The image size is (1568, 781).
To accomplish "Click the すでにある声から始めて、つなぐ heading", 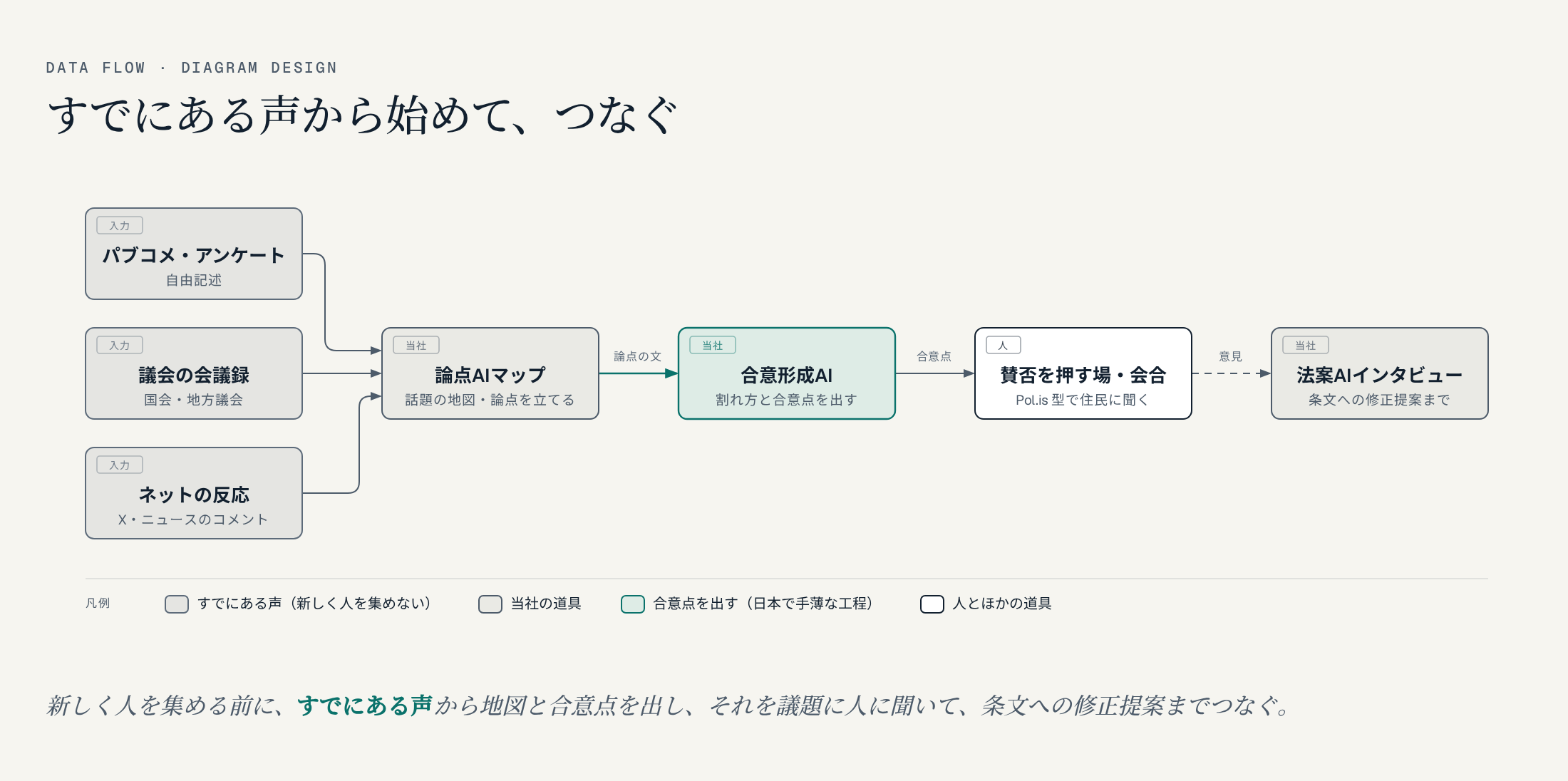I will pos(362,115).
